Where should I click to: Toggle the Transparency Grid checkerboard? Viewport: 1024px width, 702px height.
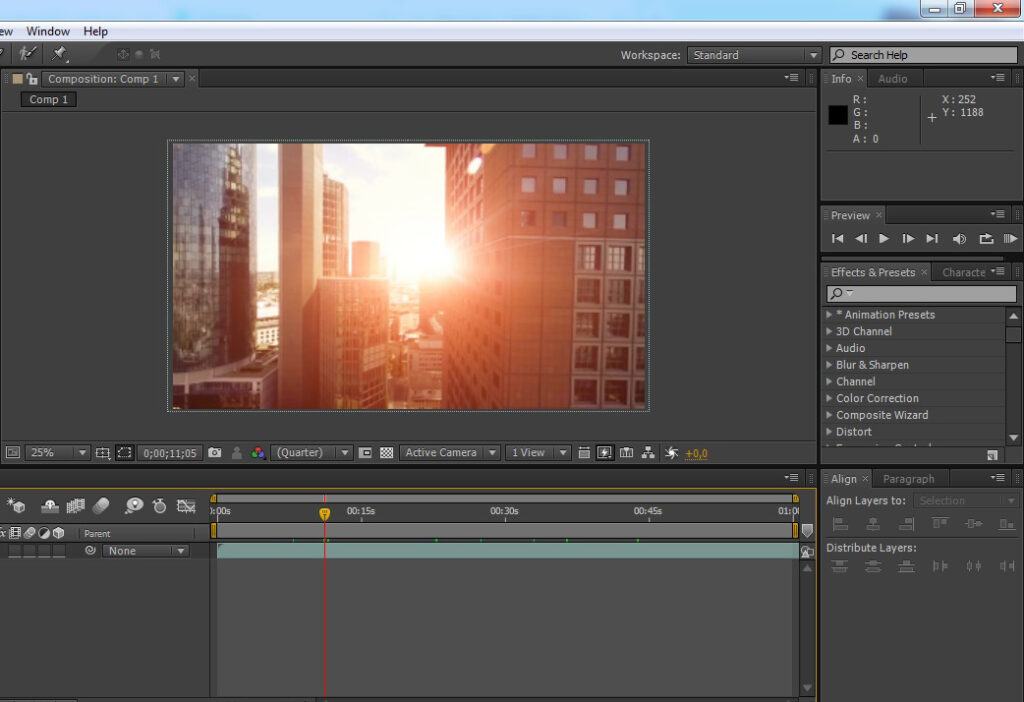point(386,453)
